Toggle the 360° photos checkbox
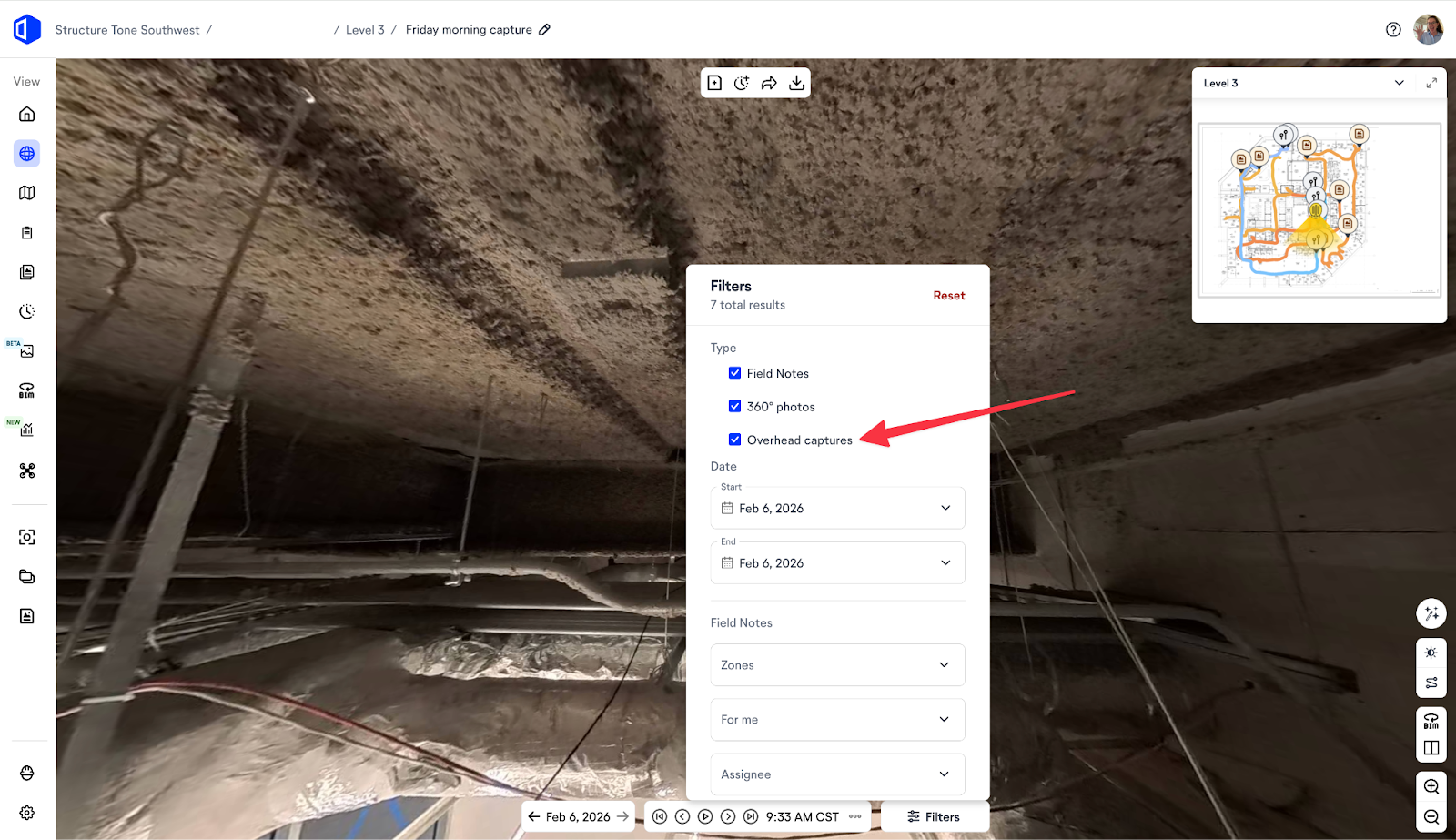The height and width of the screenshot is (840, 1456). tap(734, 407)
